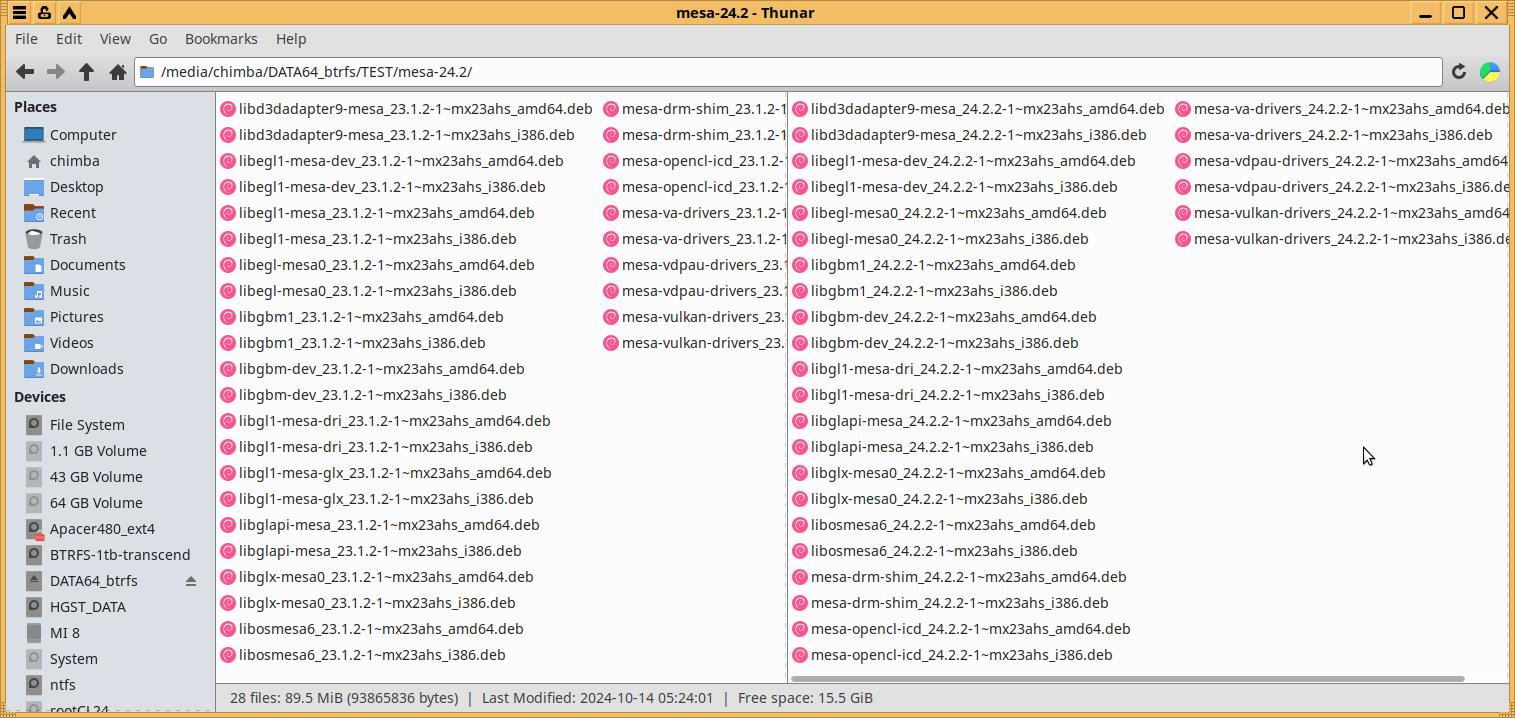Screen dimensions: 1515x718
Task: Click Debian icon of libglapi-mesa_23.1.2-1 i386
Action: (227, 551)
